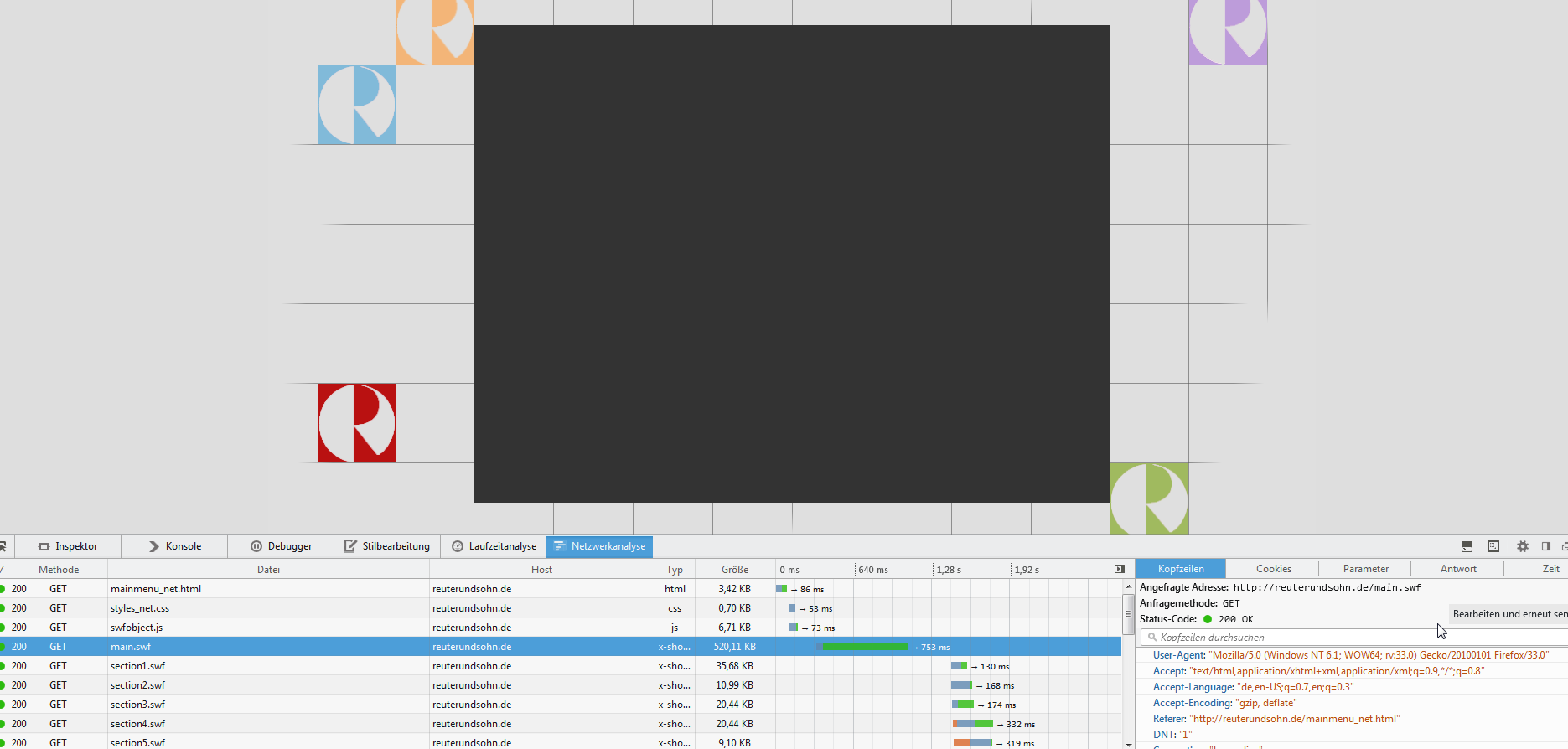1568x749 pixels.
Task: Select the Netzwerkanalyse tab
Action: pyautogui.click(x=600, y=546)
